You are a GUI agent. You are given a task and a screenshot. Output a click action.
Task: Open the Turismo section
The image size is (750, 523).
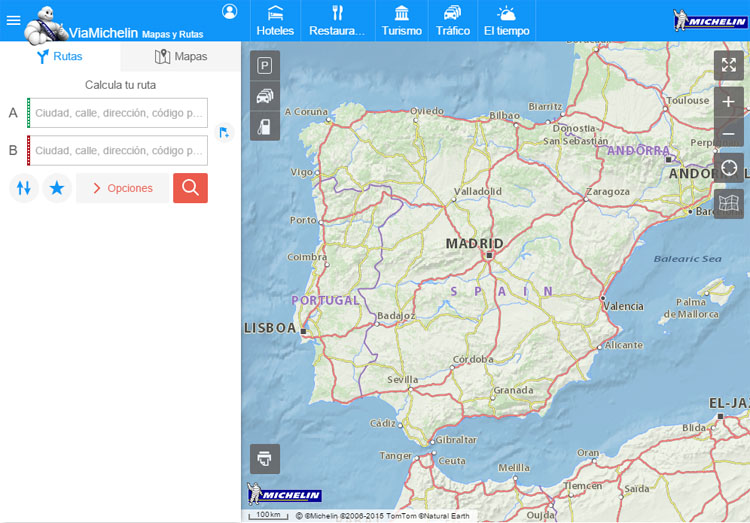click(402, 21)
